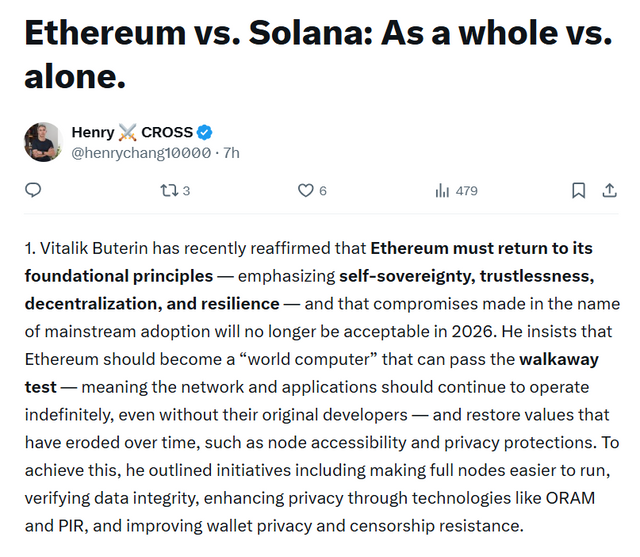The height and width of the screenshot is (557, 640).
Task: Open Henry's profile picture avatar
Action: tap(43, 142)
